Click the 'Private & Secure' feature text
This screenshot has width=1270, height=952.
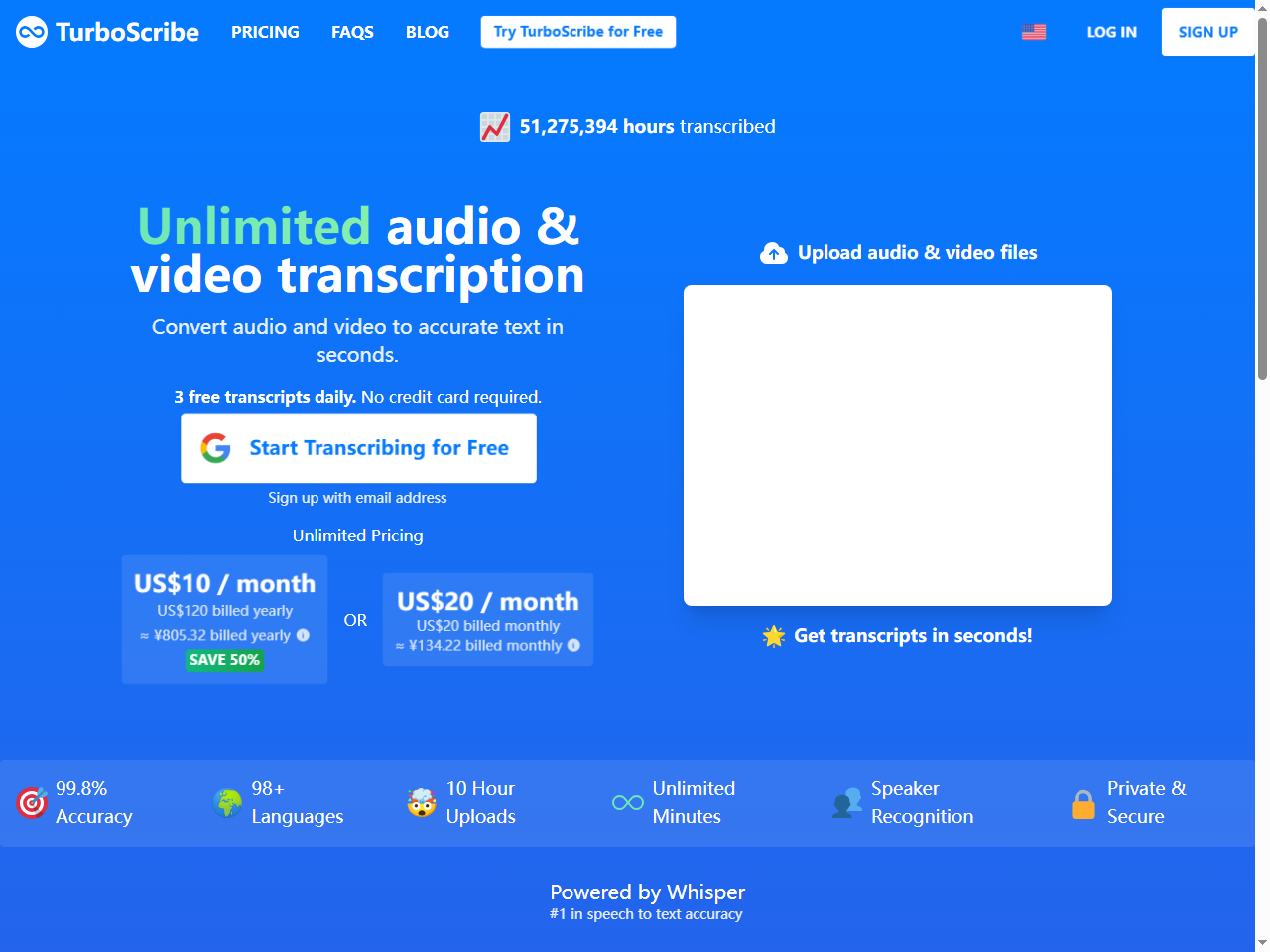coord(1147,802)
